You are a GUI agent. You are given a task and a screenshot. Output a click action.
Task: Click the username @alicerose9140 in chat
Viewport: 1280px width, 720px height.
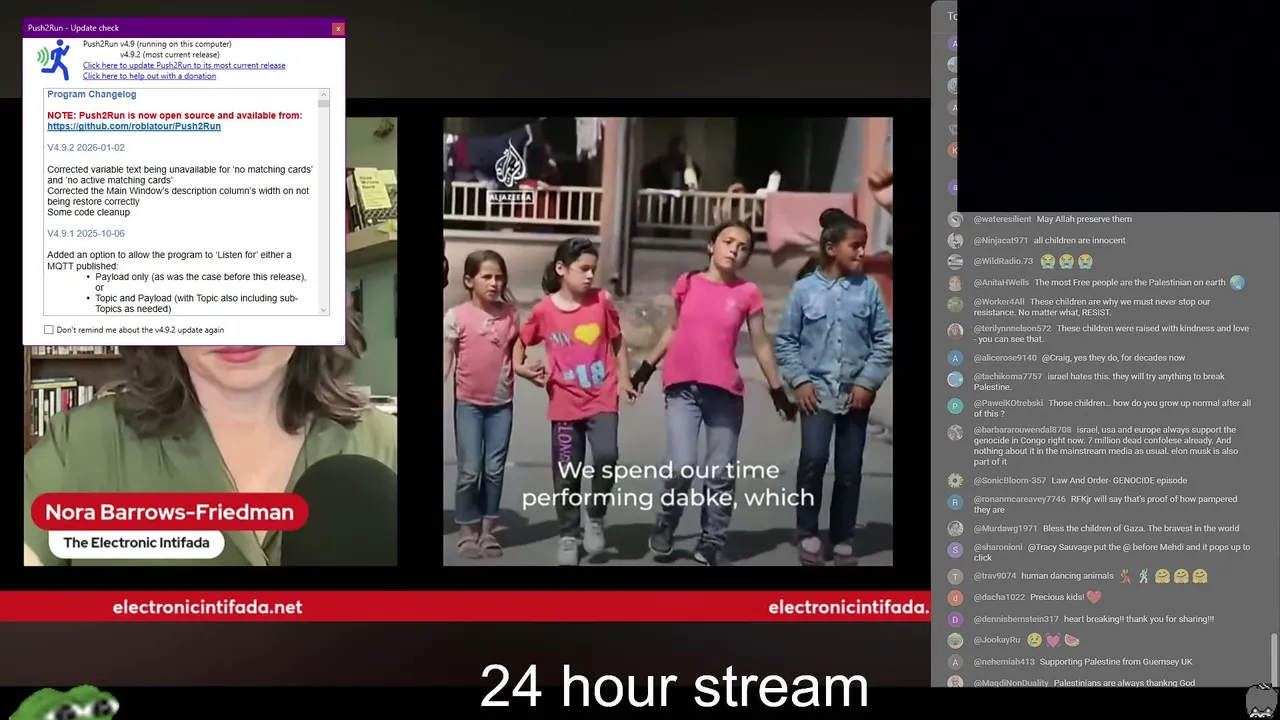tap(1005, 358)
